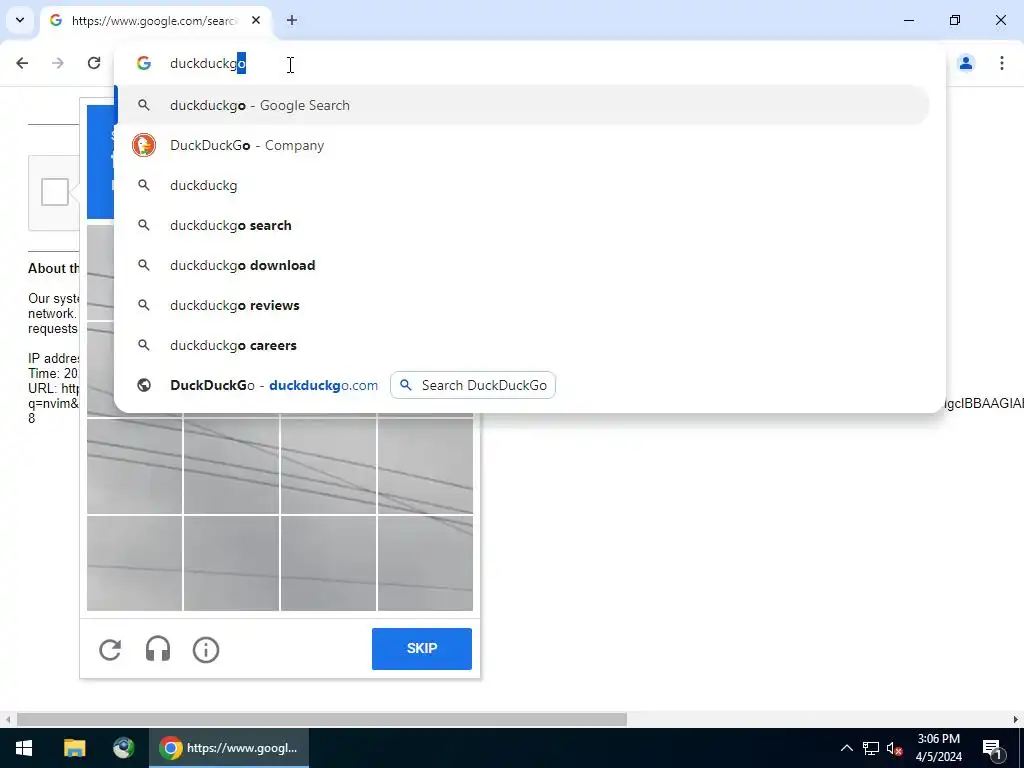Open the Chrome three-dot menu

point(1002,63)
